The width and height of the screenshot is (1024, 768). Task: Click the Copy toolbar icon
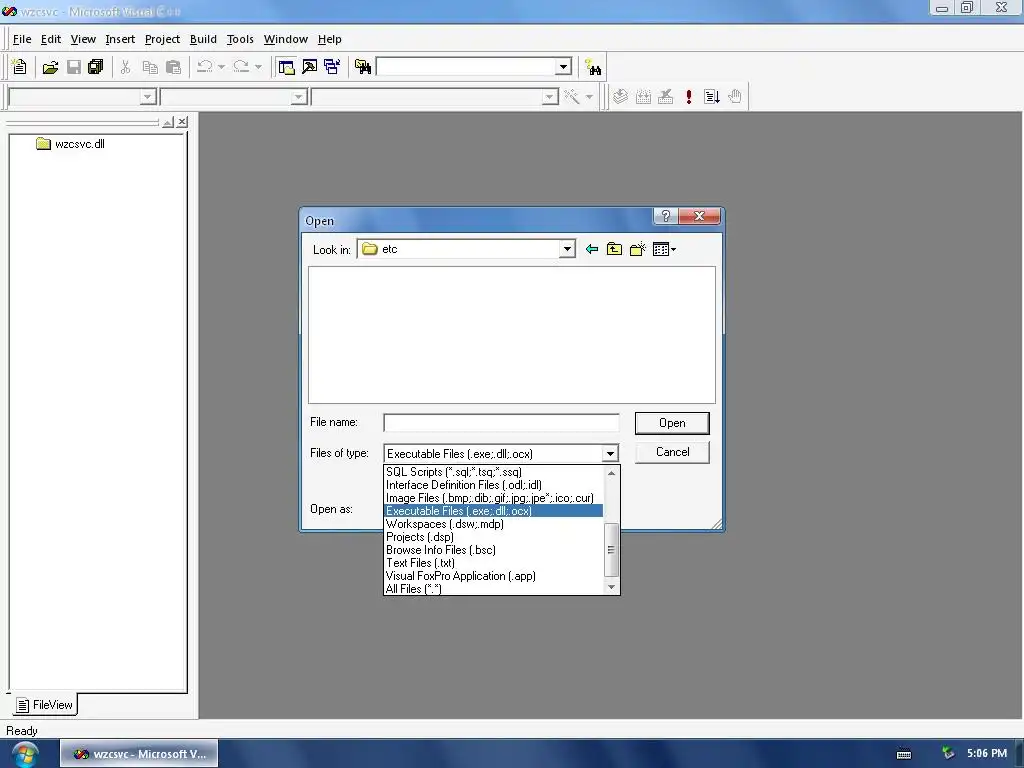(150, 67)
